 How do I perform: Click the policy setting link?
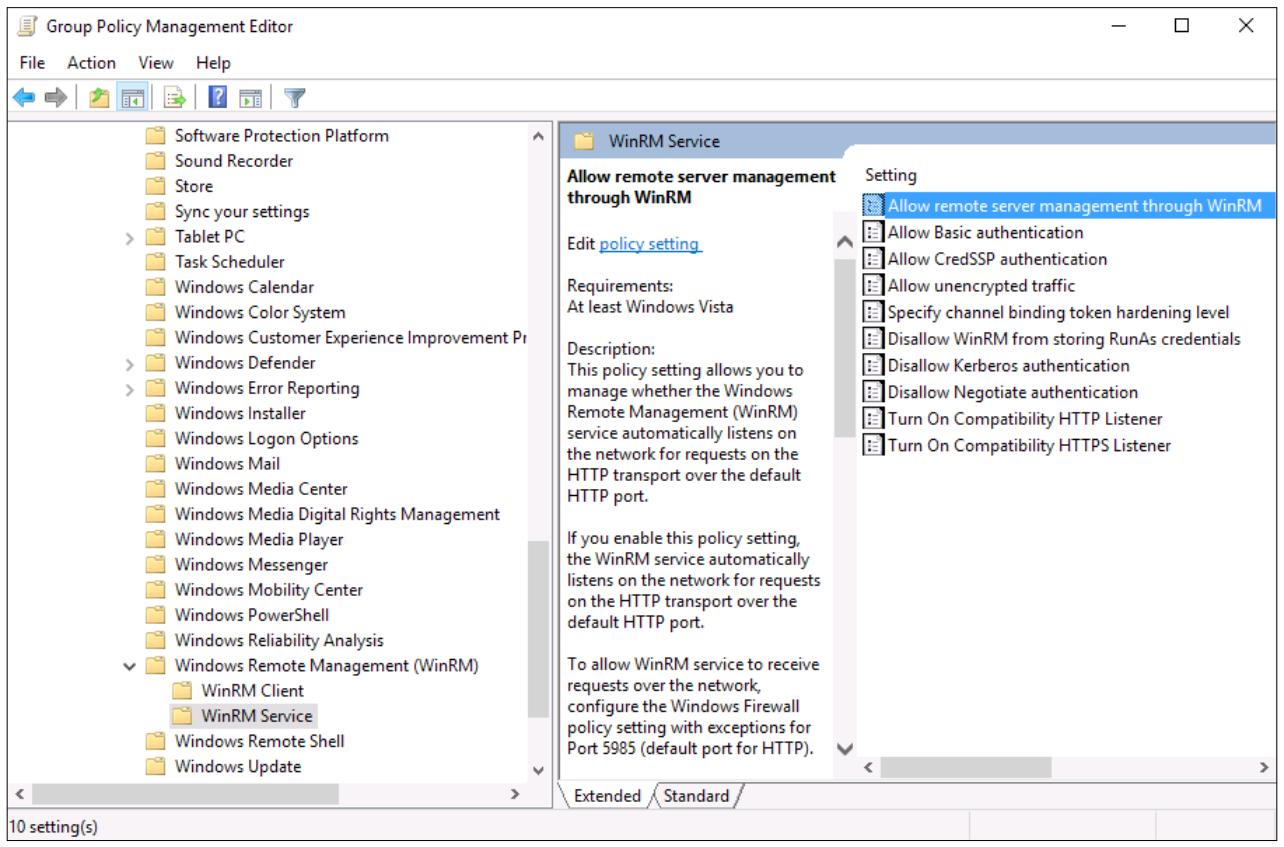pos(651,243)
